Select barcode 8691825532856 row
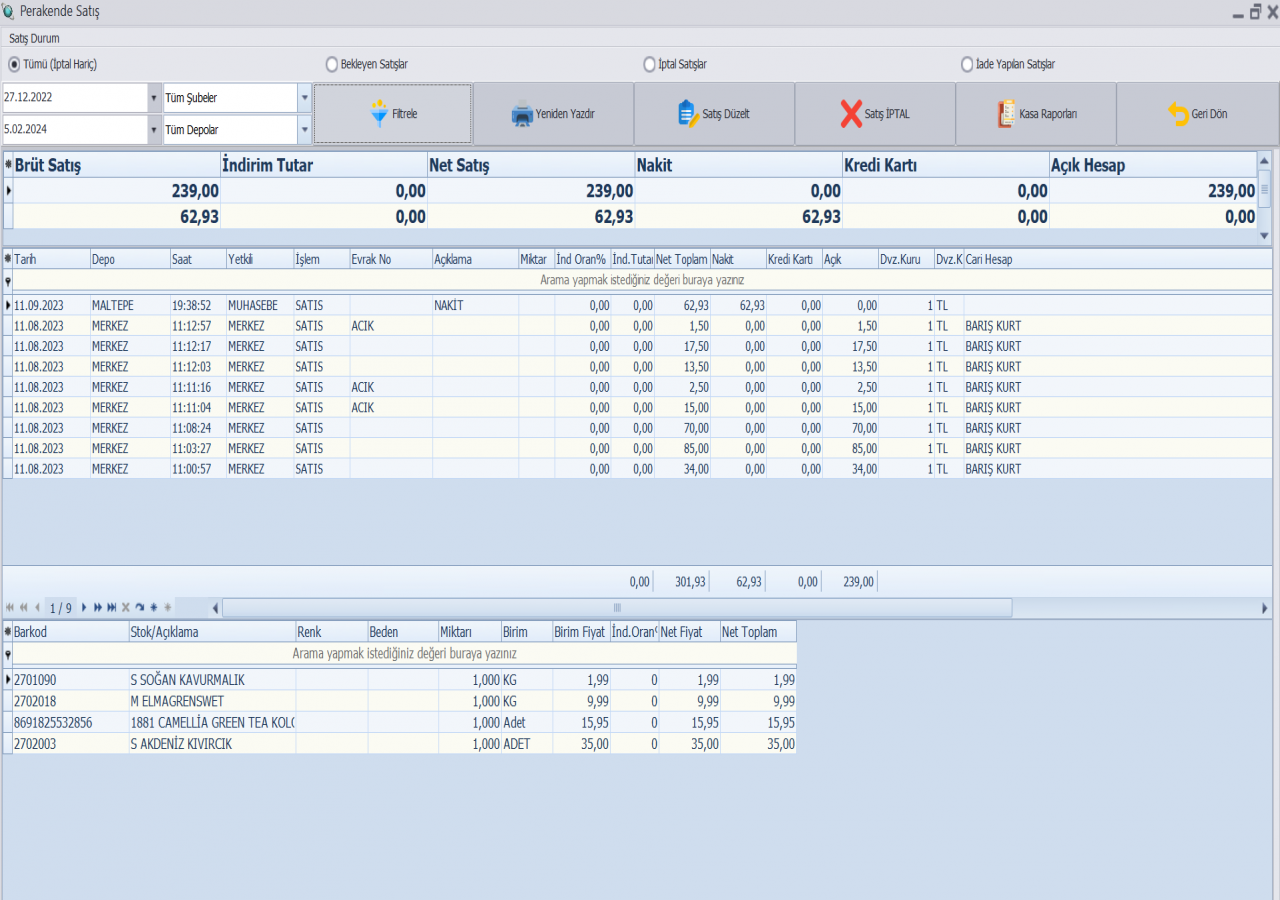The width and height of the screenshot is (1280, 900). [400, 722]
